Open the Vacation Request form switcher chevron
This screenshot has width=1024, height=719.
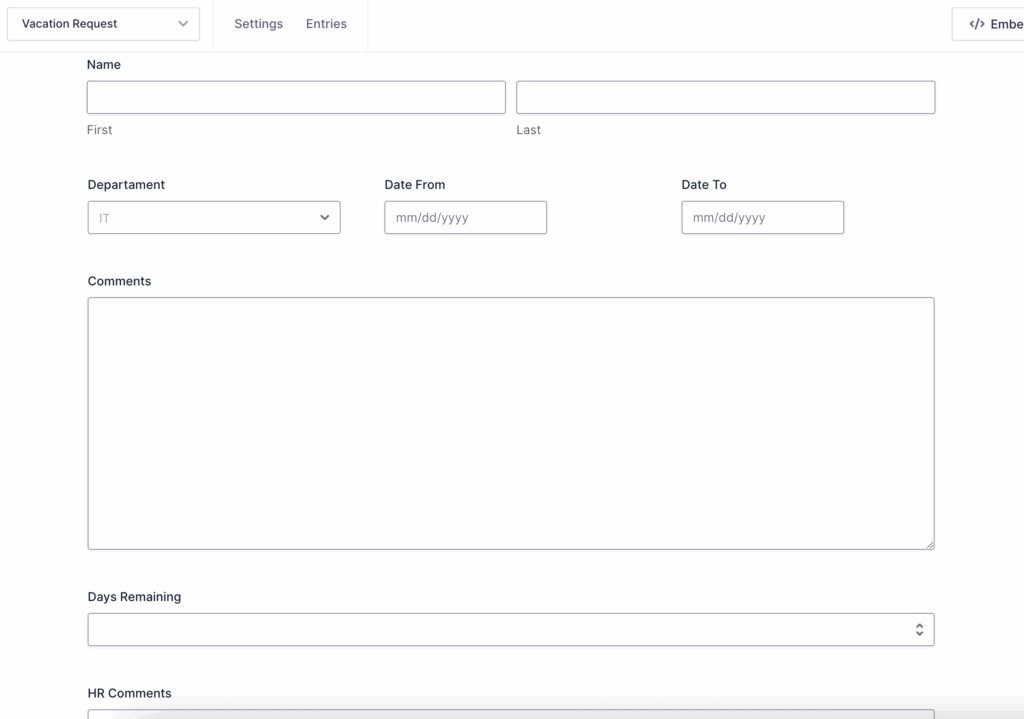pos(183,23)
